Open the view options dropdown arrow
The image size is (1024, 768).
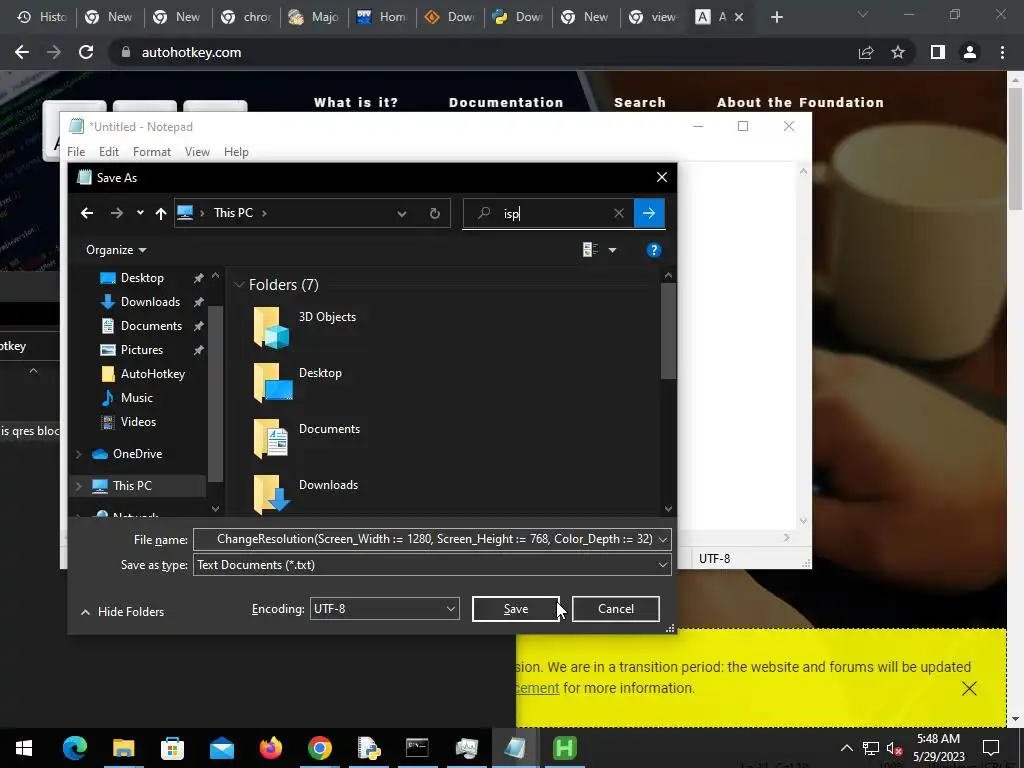point(613,250)
